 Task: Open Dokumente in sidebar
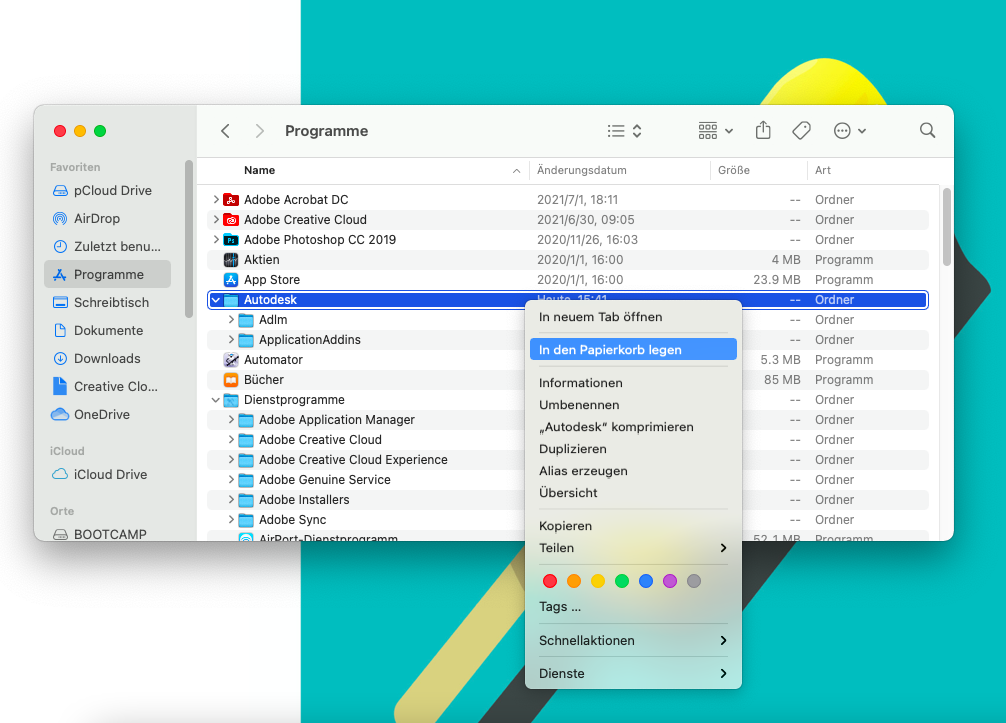click(108, 330)
